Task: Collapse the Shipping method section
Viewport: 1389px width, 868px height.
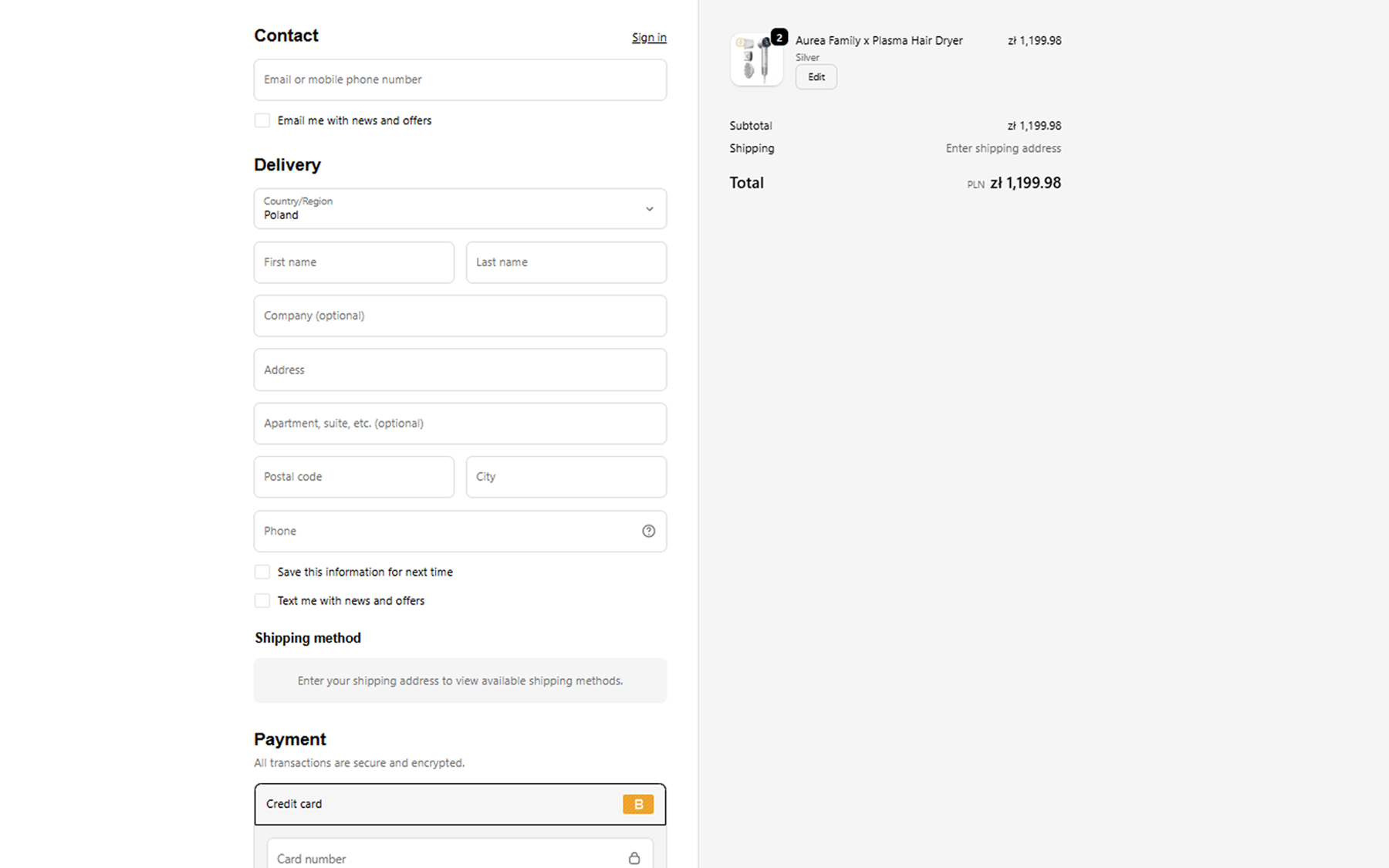Action: tap(307, 638)
